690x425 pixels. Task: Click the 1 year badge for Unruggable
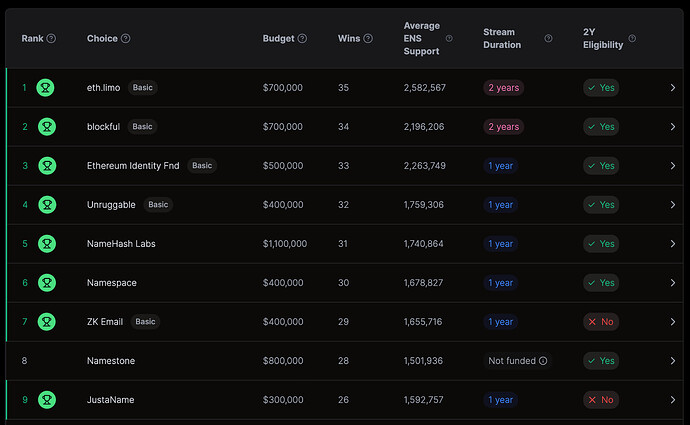500,205
